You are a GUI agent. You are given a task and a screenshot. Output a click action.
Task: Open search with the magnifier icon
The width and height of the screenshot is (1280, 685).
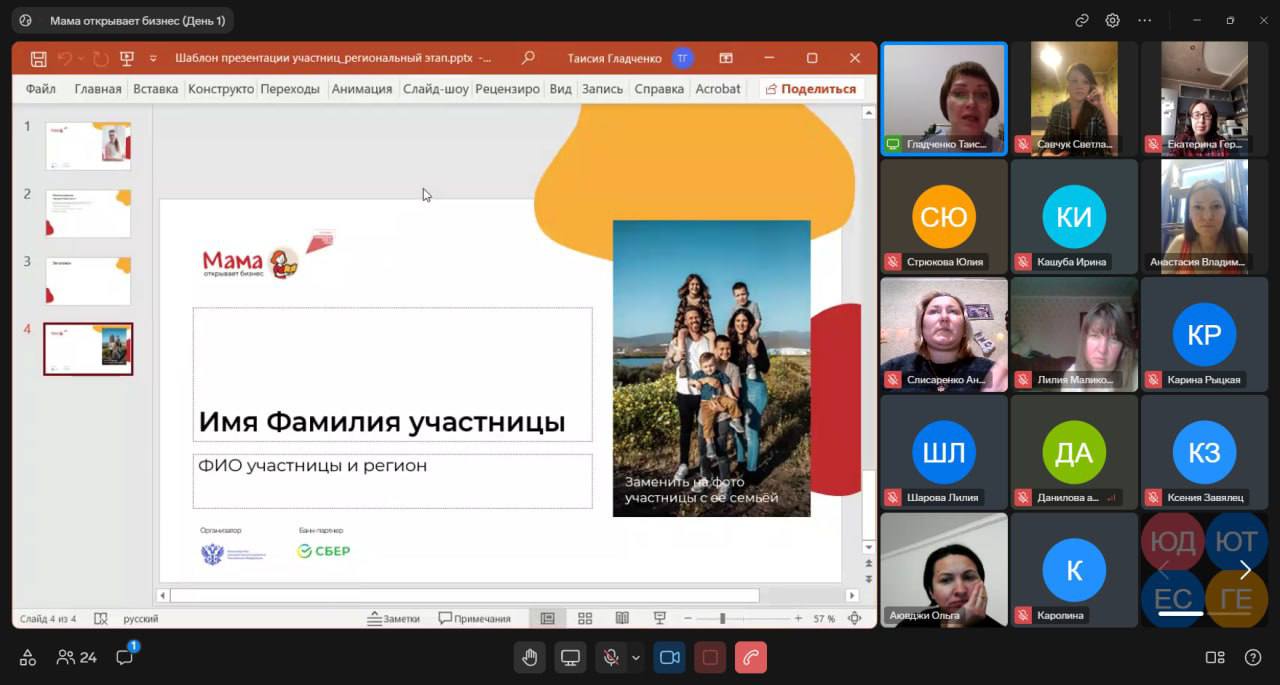528,58
